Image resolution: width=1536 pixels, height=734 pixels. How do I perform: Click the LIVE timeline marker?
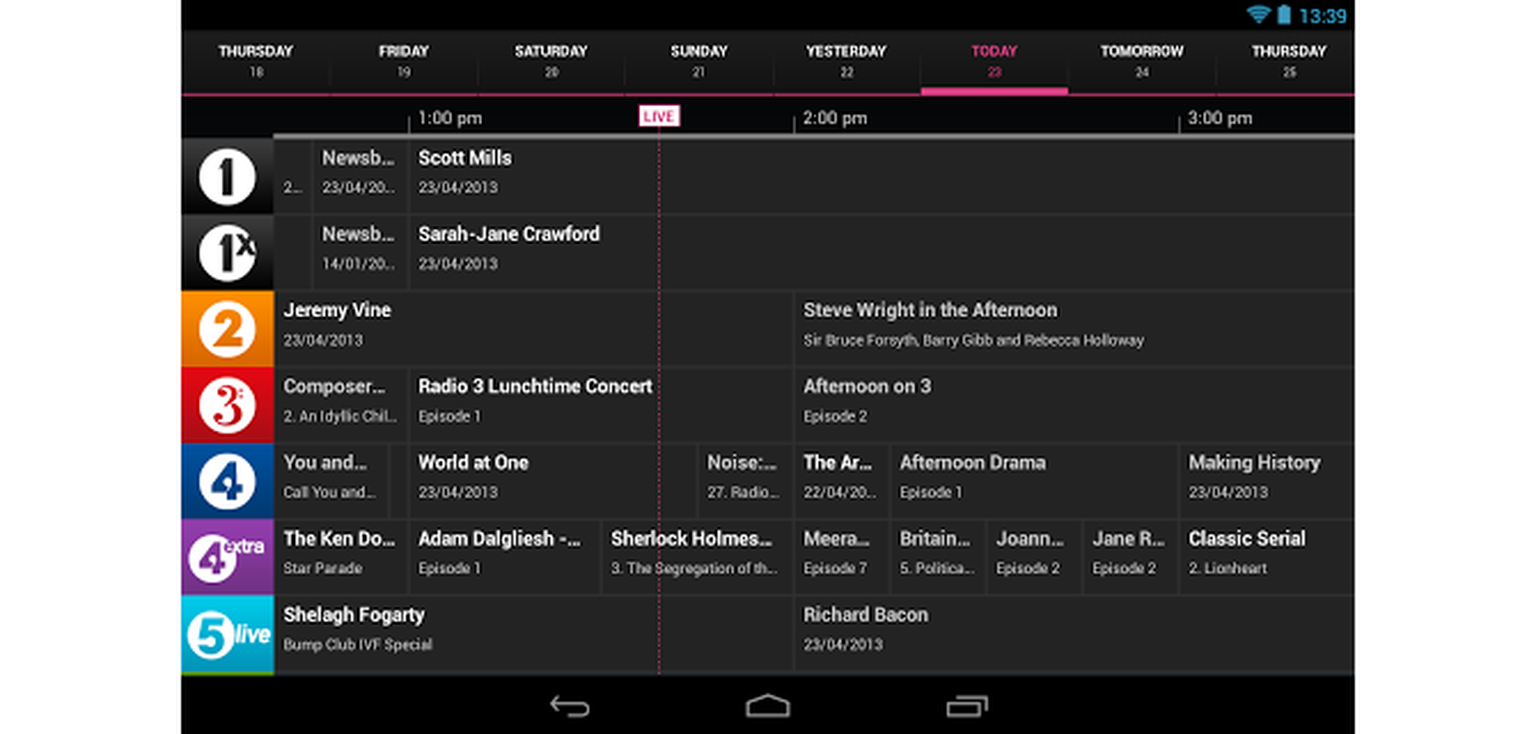click(658, 117)
